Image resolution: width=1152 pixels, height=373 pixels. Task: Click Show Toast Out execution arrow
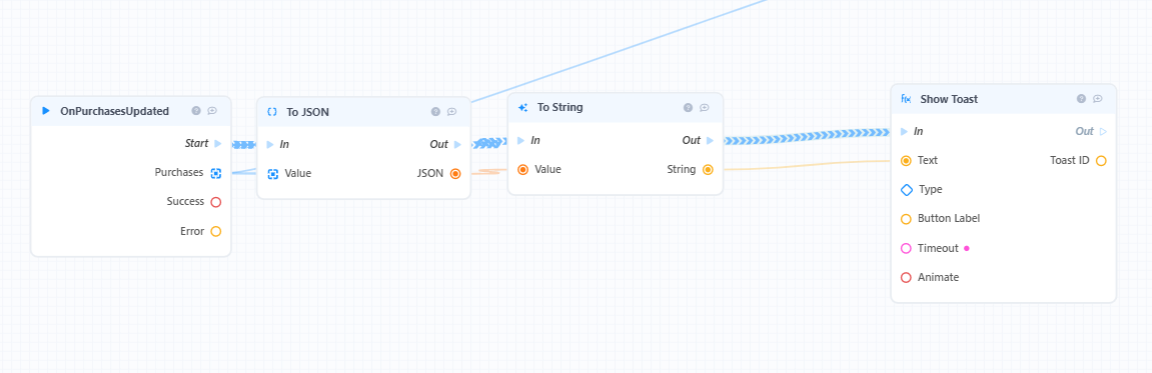click(x=1103, y=131)
